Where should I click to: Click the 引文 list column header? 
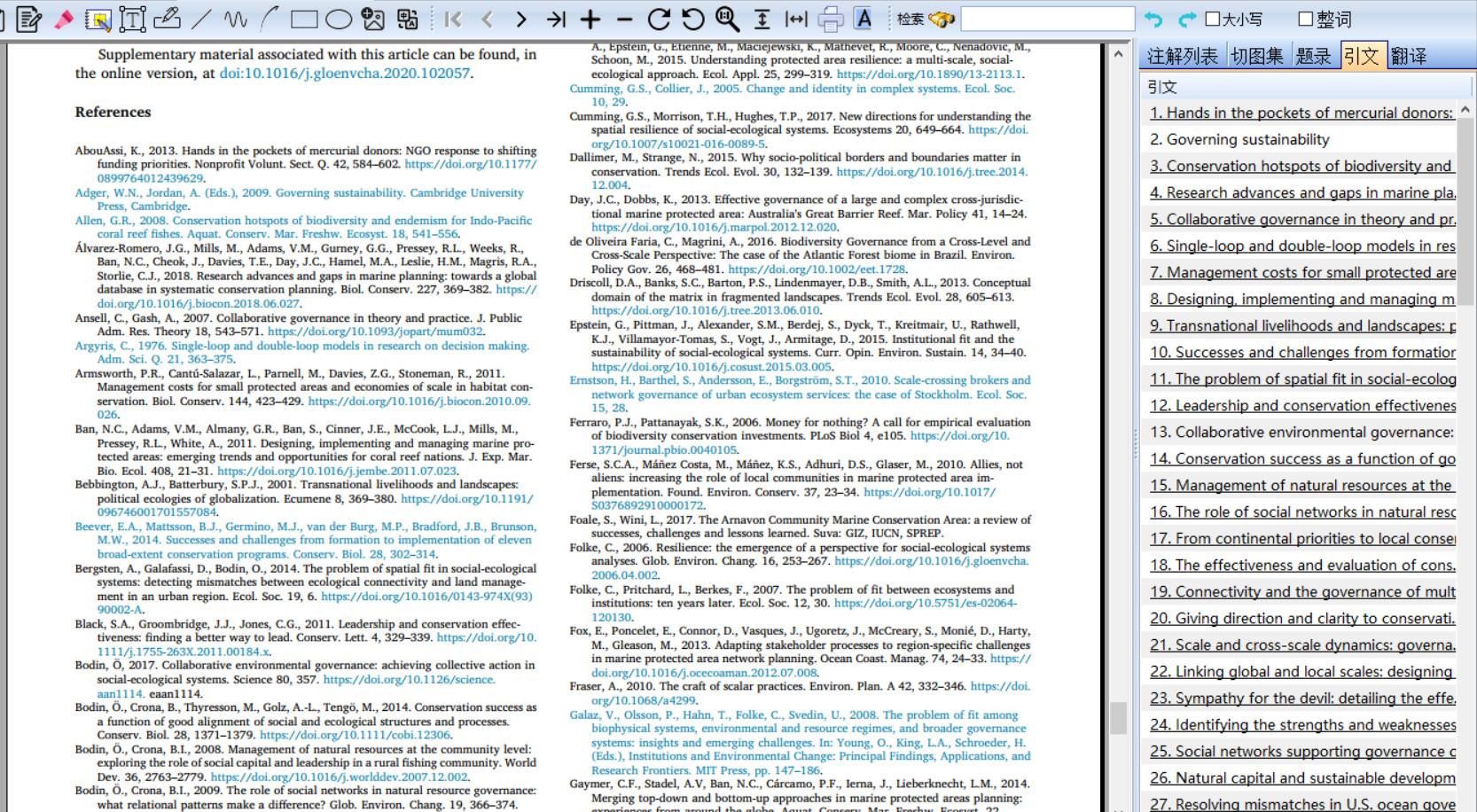point(1306,86)
